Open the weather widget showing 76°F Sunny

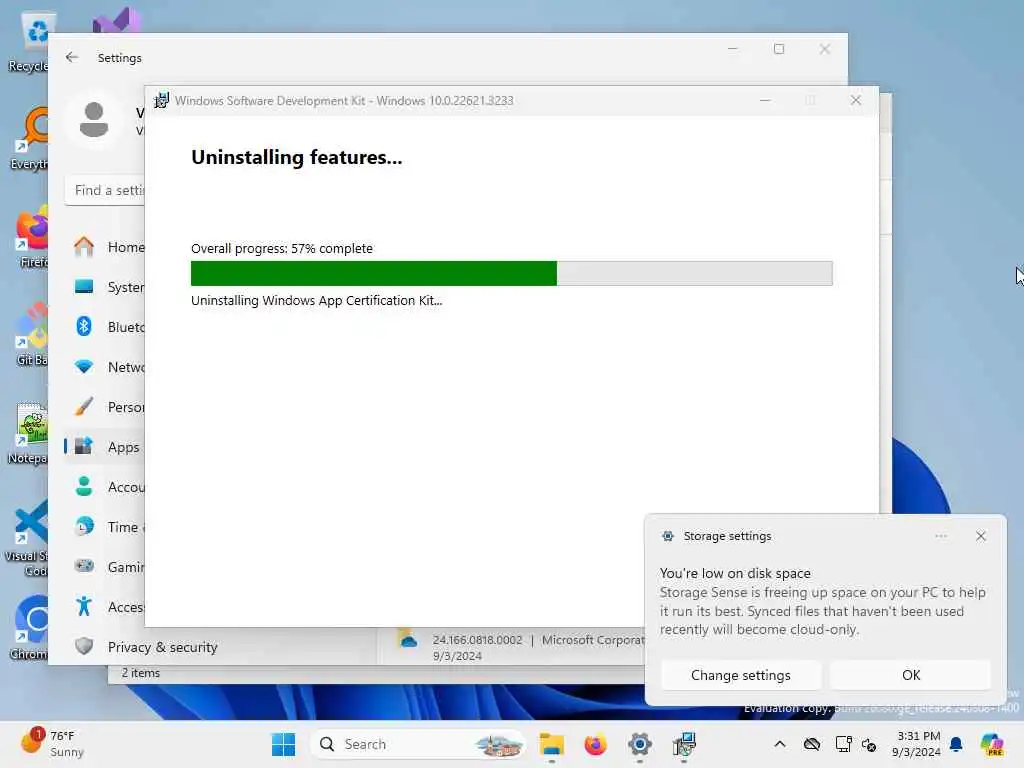coord(52,744)
